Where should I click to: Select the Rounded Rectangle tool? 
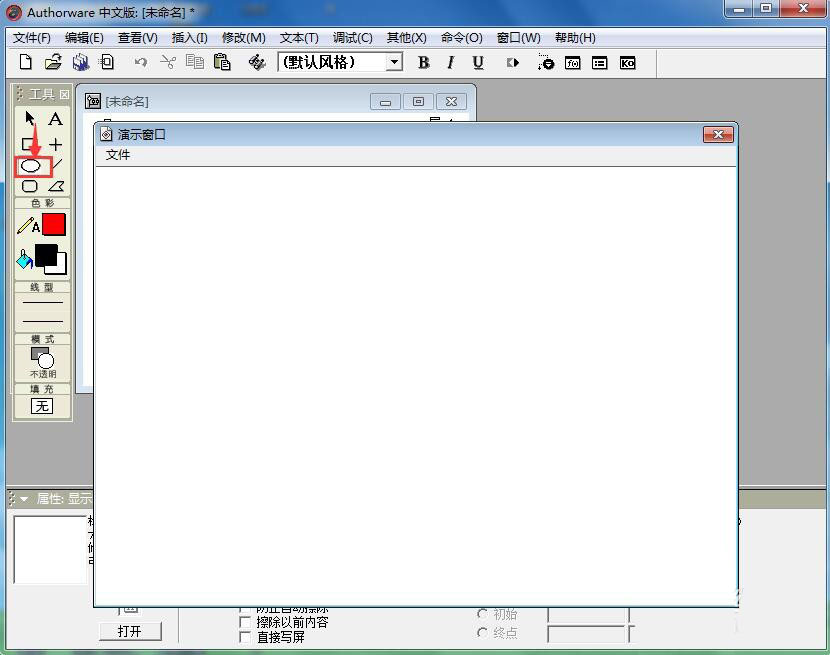[x=29, y=187]
